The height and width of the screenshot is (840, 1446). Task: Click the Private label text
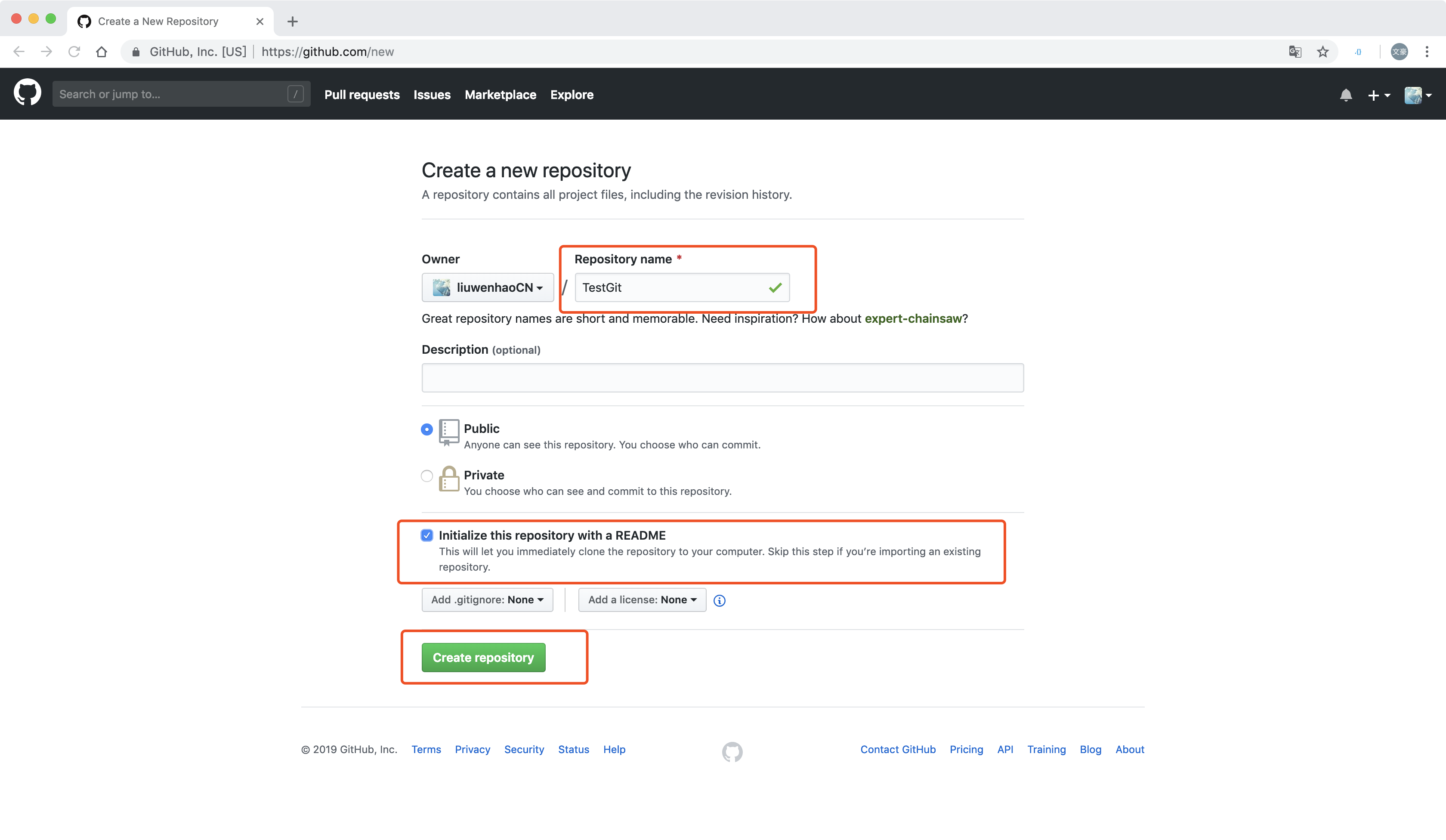pos(484,475)
